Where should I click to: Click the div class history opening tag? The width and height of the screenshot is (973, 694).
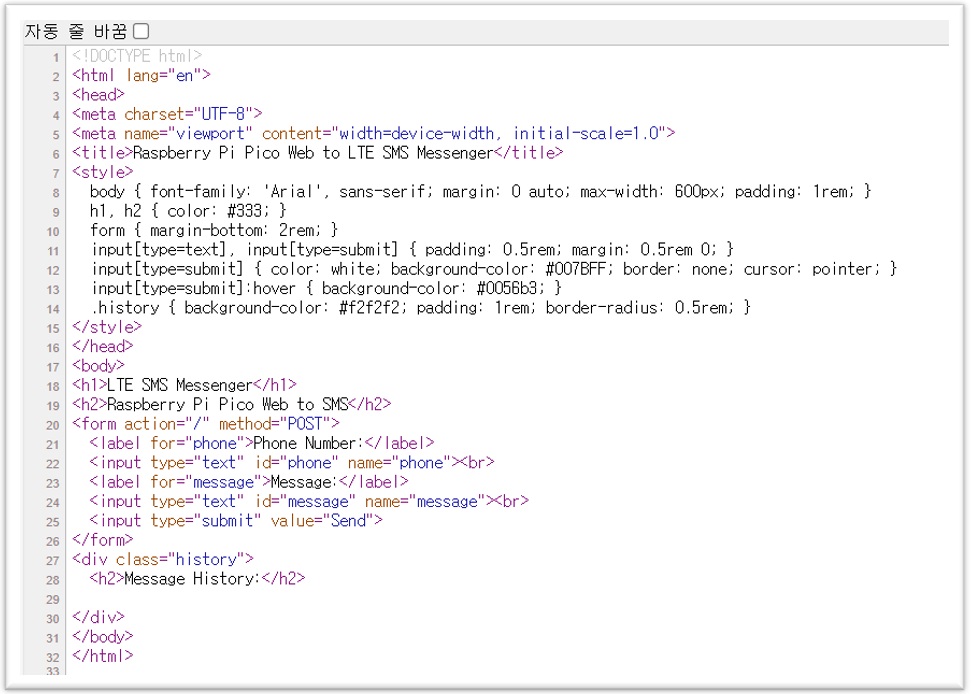tap(163, 559)
